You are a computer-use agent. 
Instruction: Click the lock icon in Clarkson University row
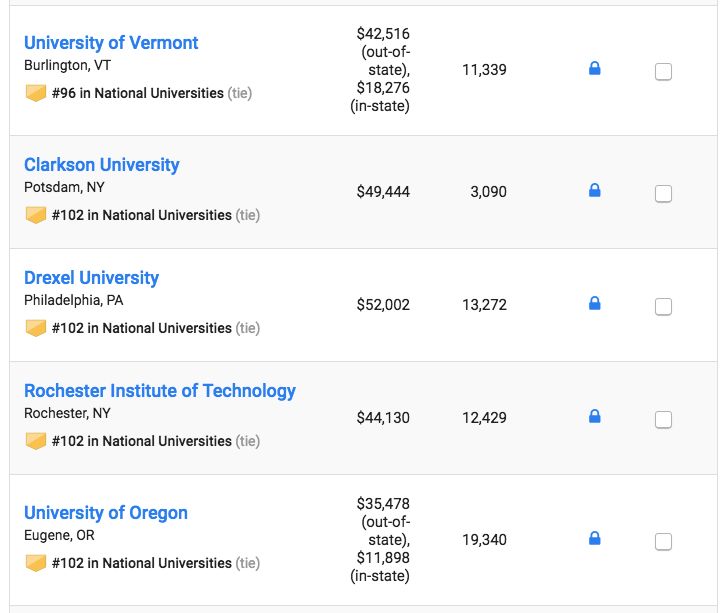coord(594,190)
